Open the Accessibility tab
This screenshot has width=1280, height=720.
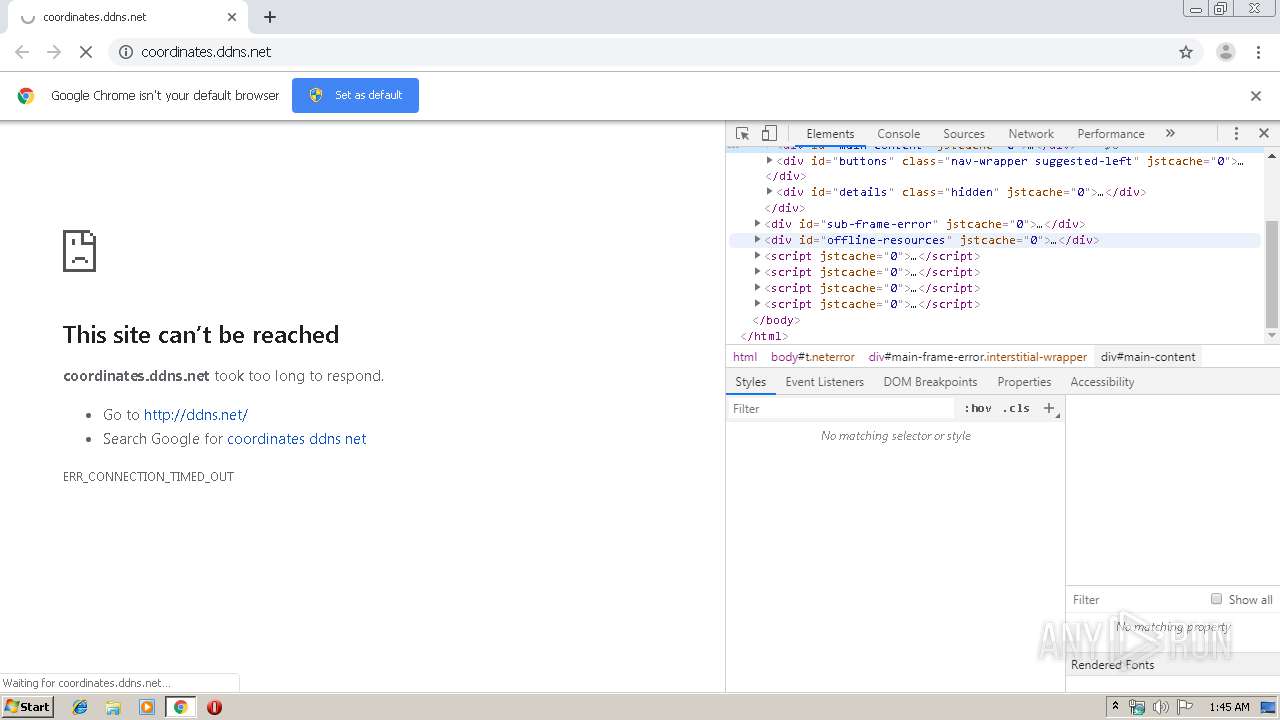[x=1102, y=382]
